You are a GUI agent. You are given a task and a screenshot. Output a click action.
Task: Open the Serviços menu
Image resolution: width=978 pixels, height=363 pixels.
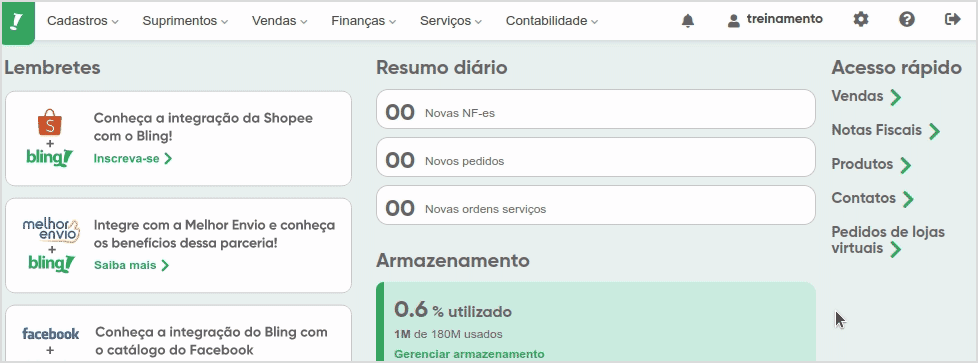pos(451,21)
